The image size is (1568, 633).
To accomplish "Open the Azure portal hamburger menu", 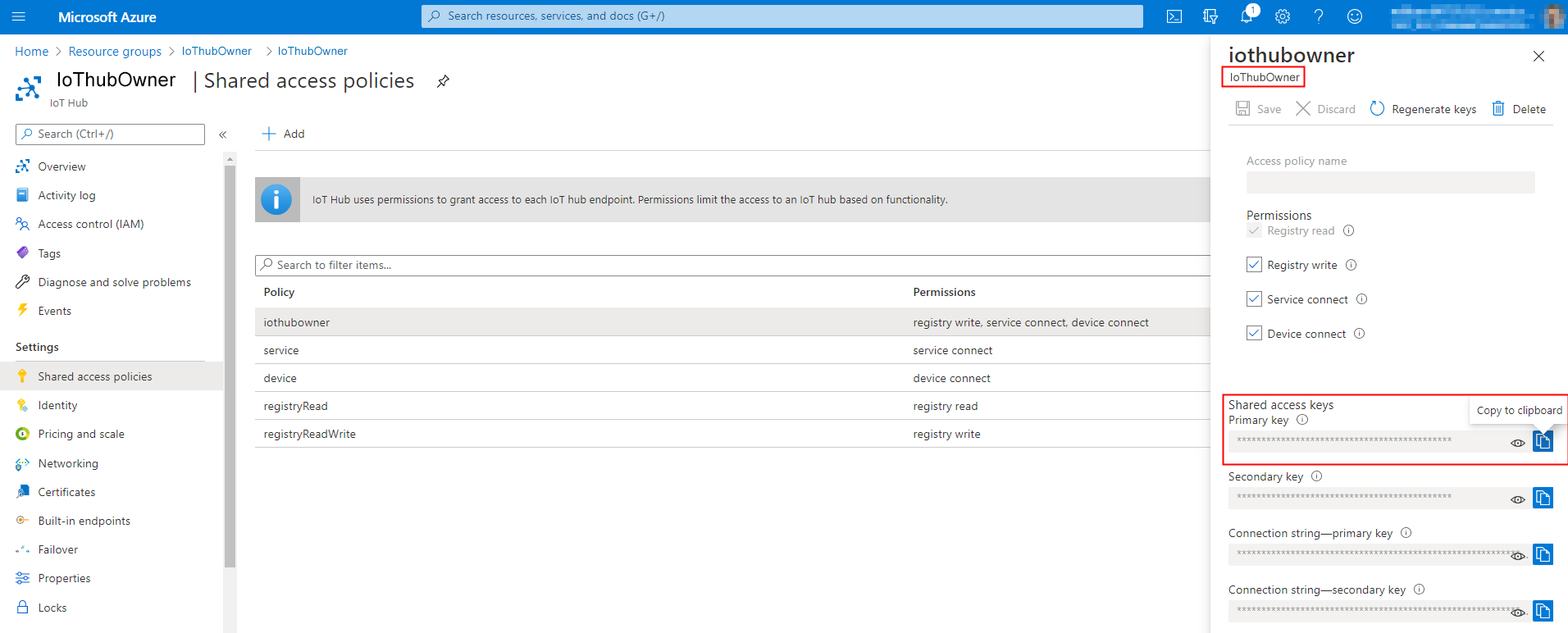I will point(19,16).
